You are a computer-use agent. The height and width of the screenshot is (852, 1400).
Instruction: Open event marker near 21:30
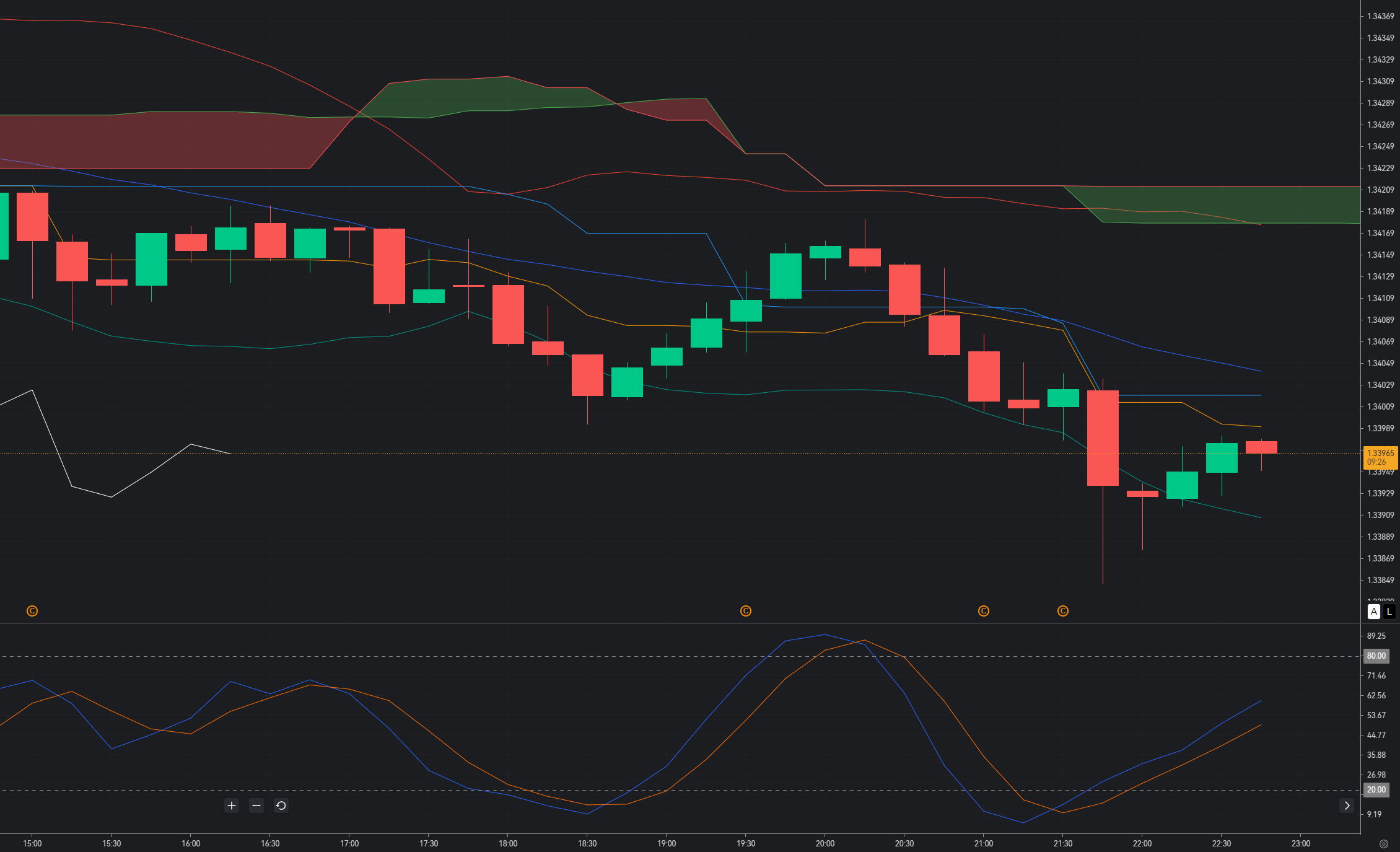(1063, 611)
